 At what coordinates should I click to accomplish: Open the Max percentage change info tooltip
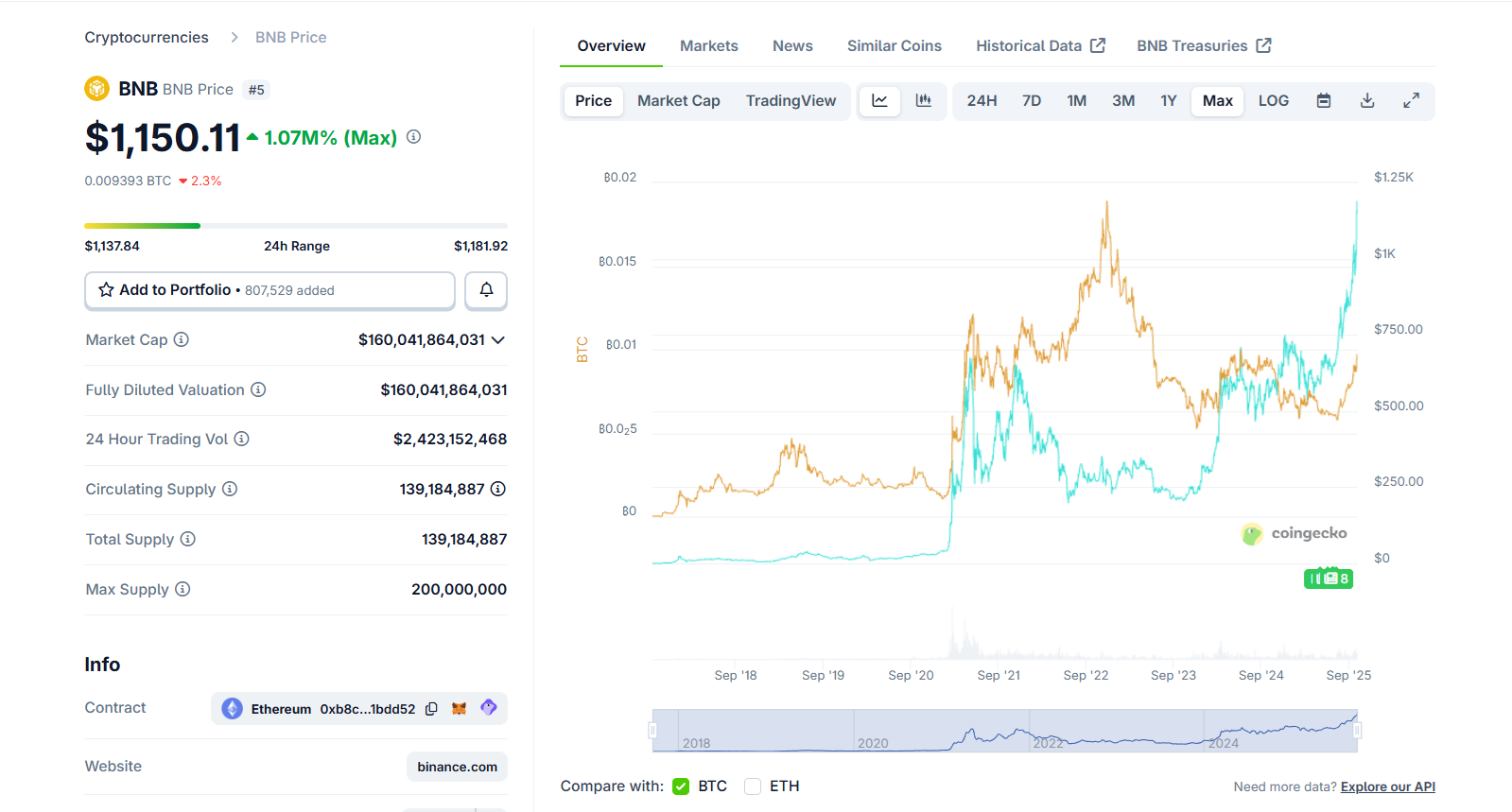click(413, 137)
